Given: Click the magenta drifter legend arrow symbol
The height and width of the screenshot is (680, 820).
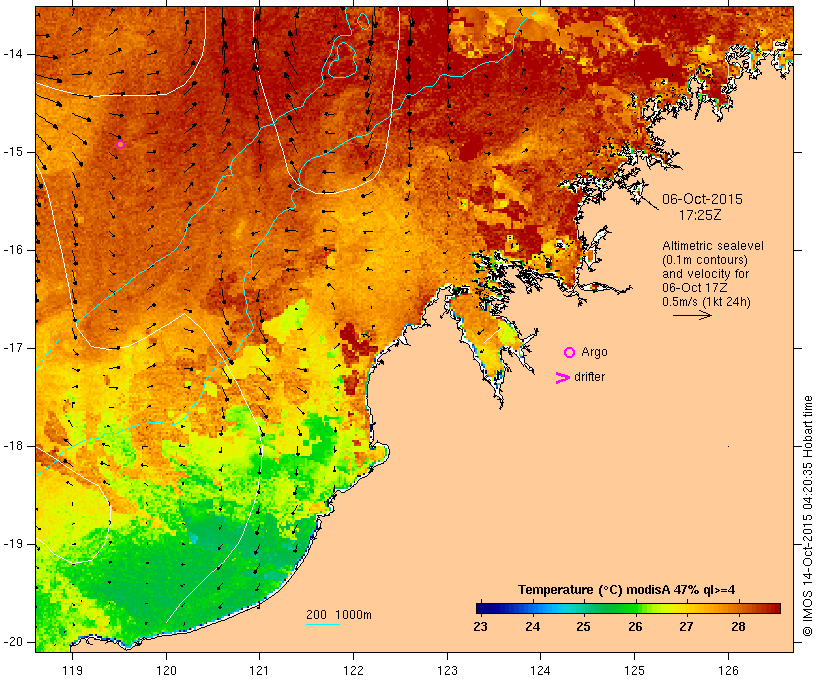Looking at the screenshot, I should [562, 378].
